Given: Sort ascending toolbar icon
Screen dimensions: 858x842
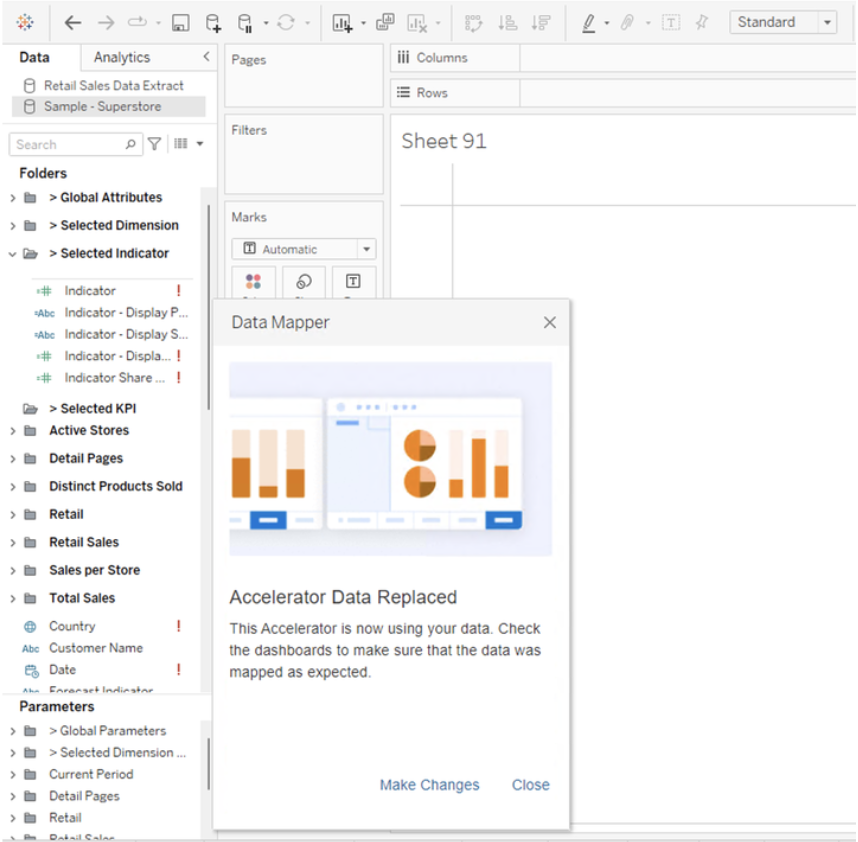Looking at the screenshot, I should (507, 22).
